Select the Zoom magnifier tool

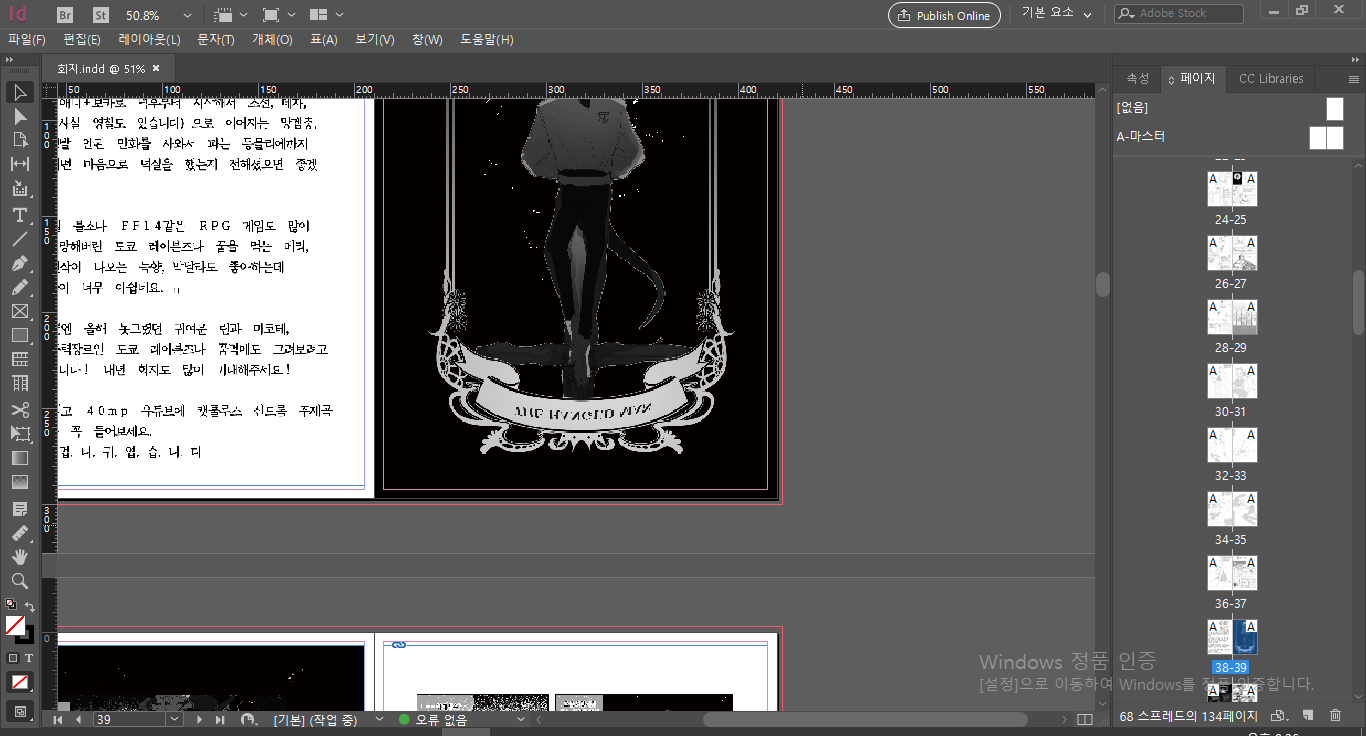pos(20,581)
